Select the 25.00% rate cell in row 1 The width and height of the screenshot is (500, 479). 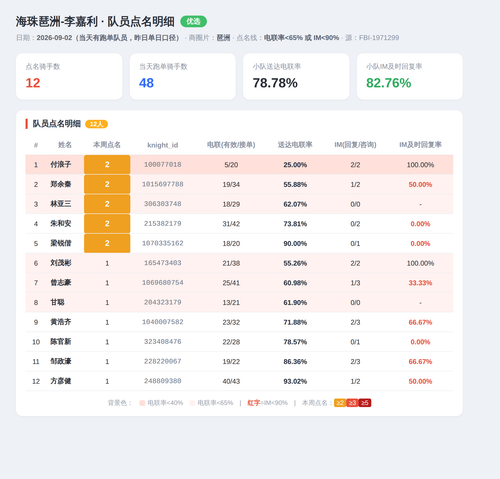point(295,165)
